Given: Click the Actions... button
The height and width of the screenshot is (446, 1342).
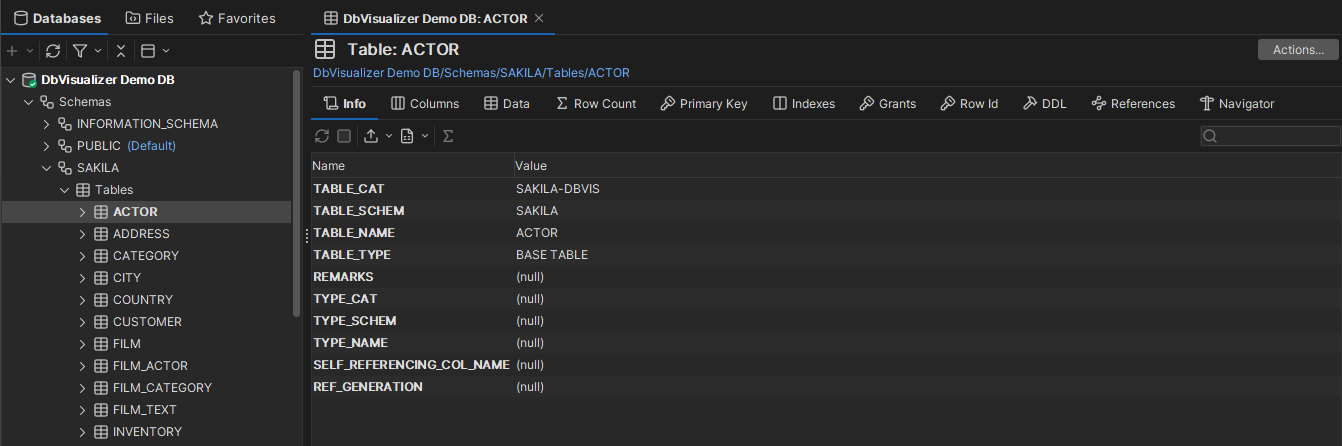Looking at the screenshot, I should tap(1297, 50).
